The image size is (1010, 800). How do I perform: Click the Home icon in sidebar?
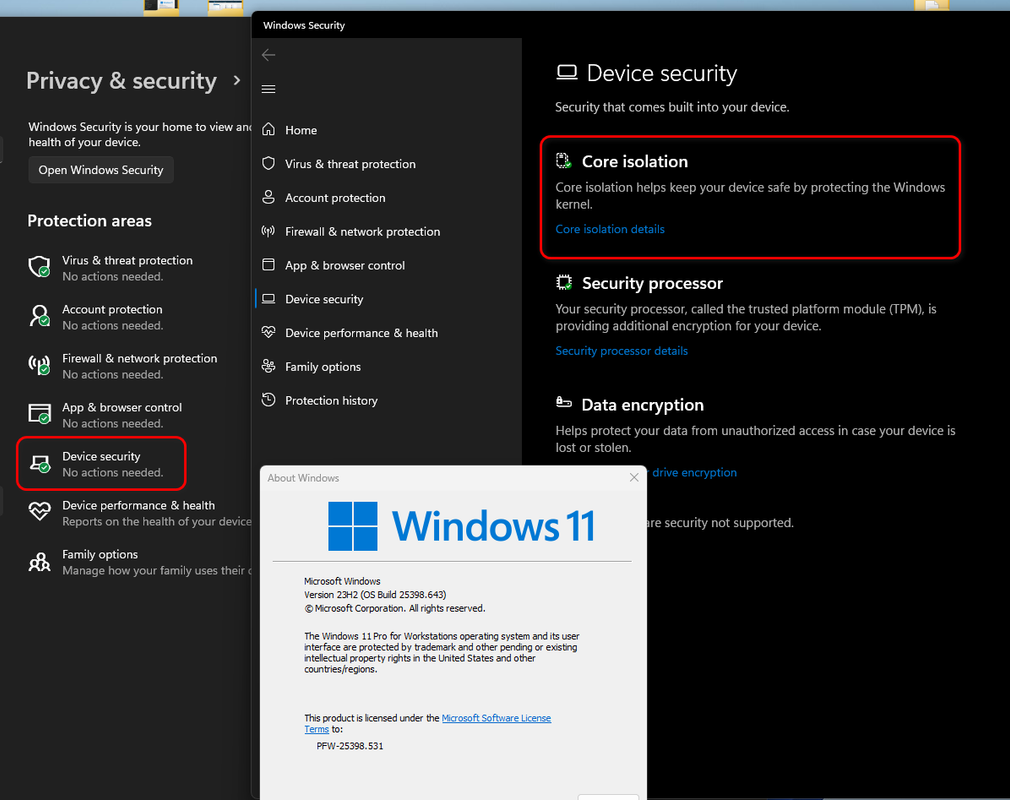[x=269, y=129]
